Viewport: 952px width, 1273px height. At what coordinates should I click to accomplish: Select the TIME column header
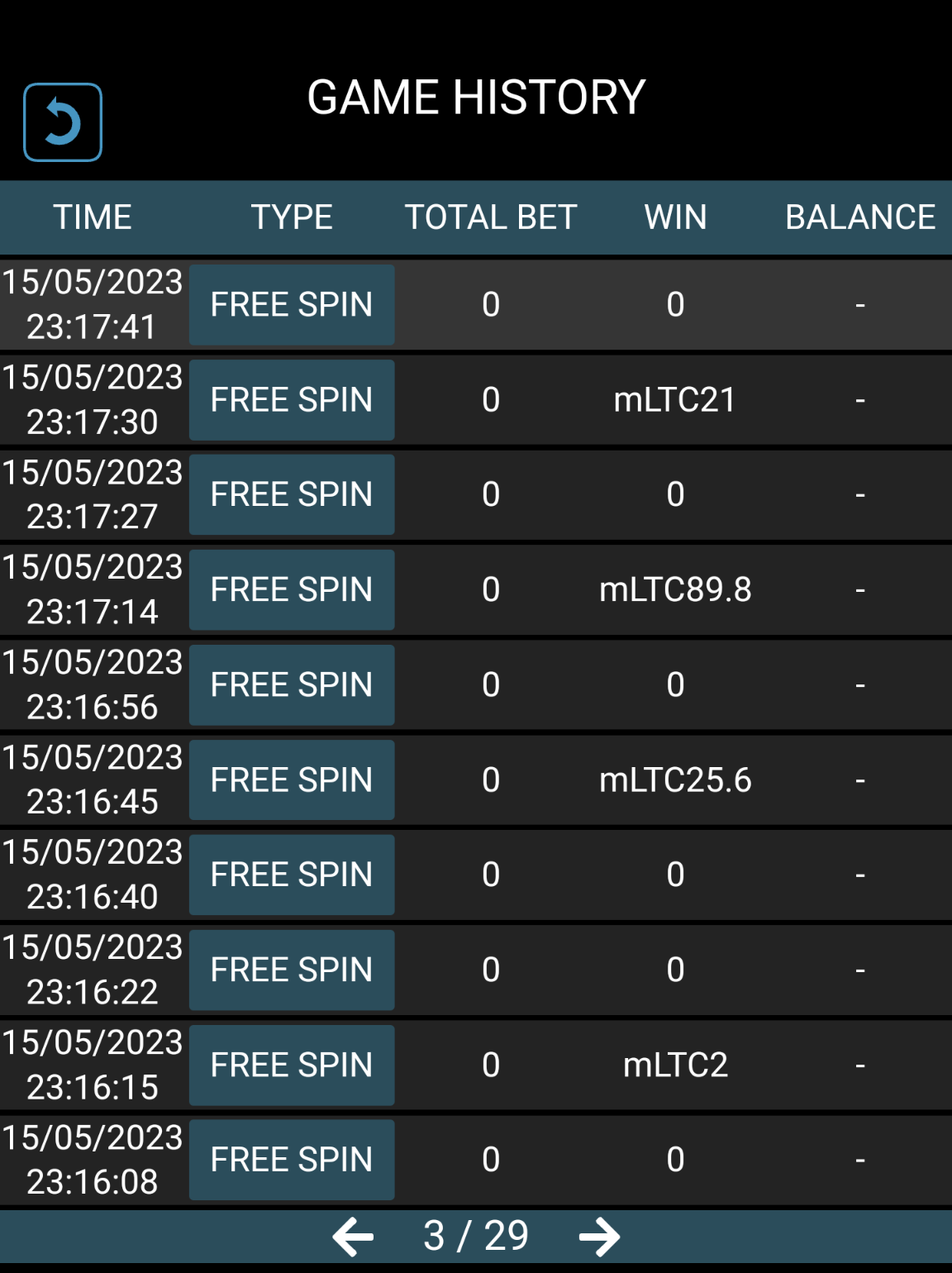click(x=93, y=217)
